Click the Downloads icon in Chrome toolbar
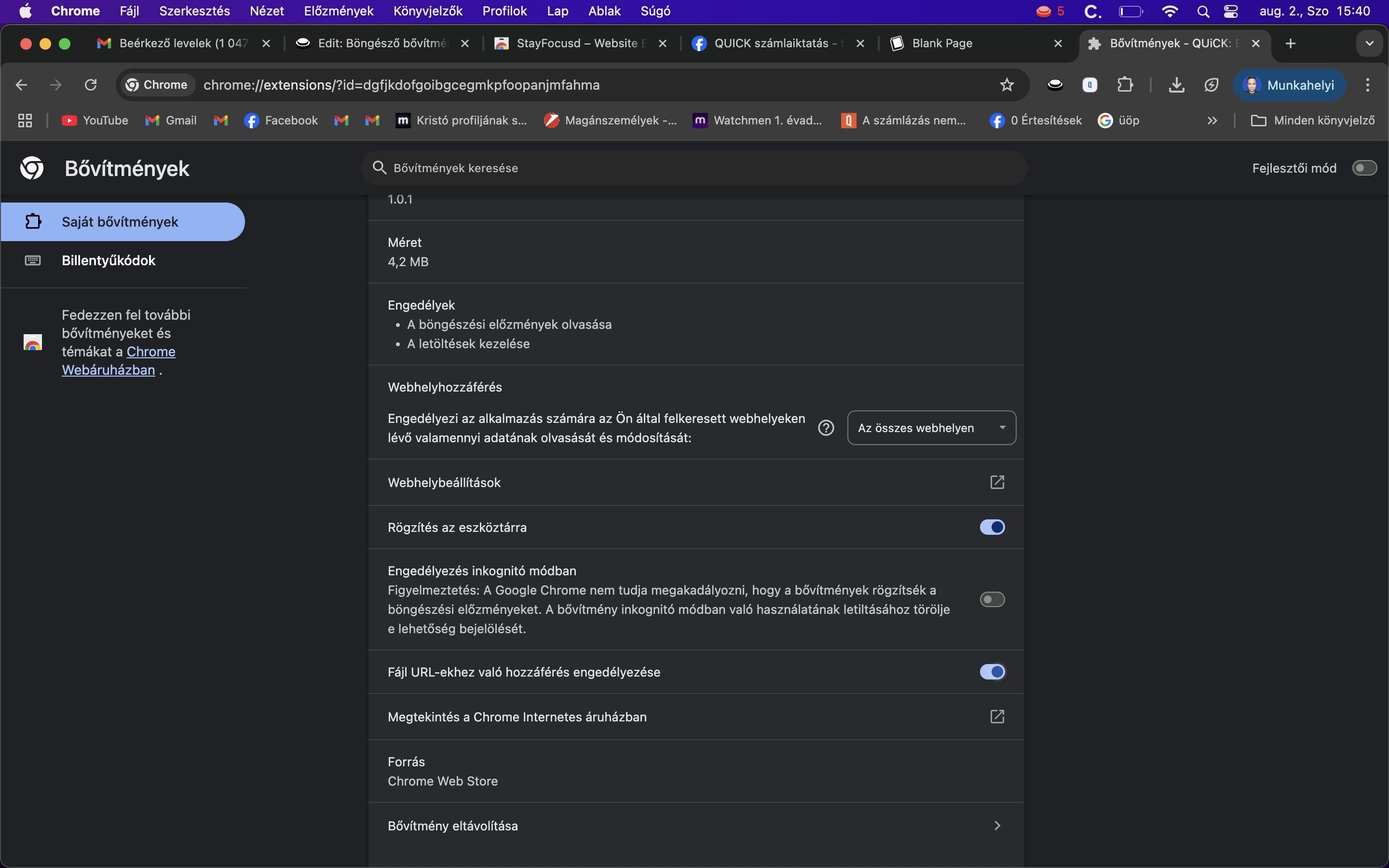Viewport: 1389px width, 868px height. [1176, 85]
